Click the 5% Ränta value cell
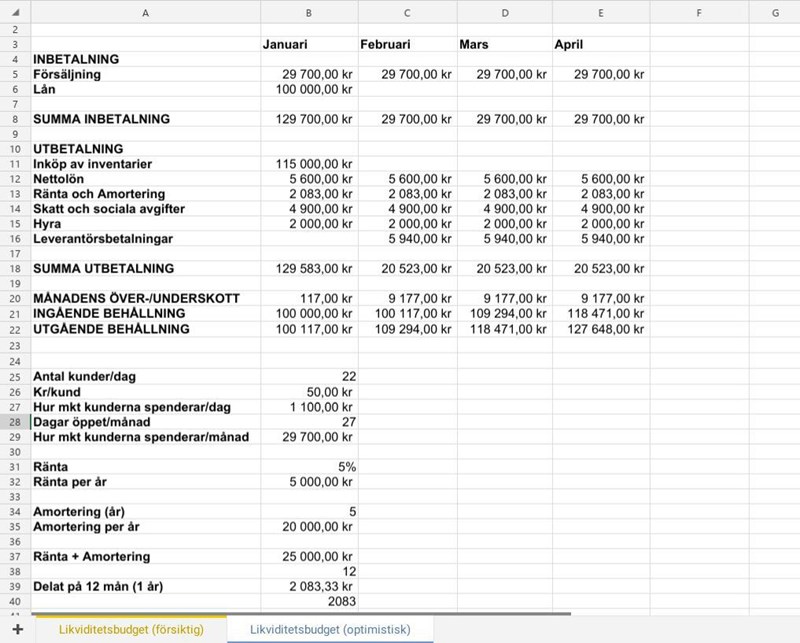Viewport: 800px width, 643px height. [x=308, y=467]
